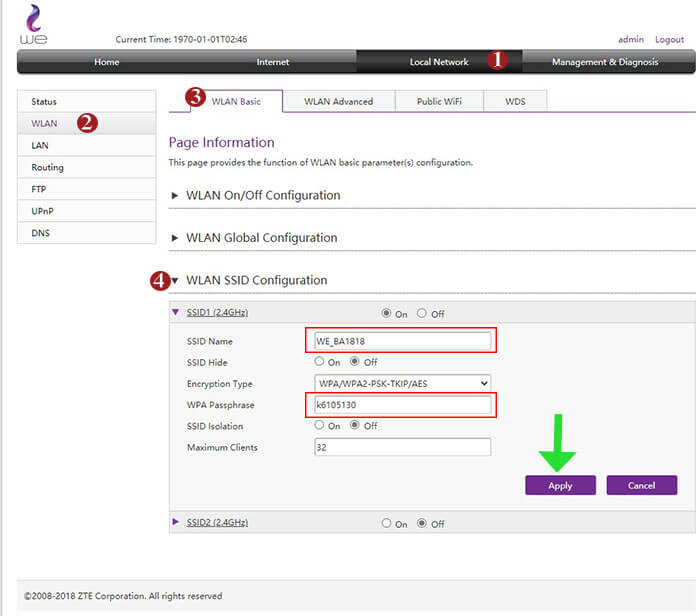
Task: Expand WLAN On/Off Configuration section
Action: click(263, 195)
